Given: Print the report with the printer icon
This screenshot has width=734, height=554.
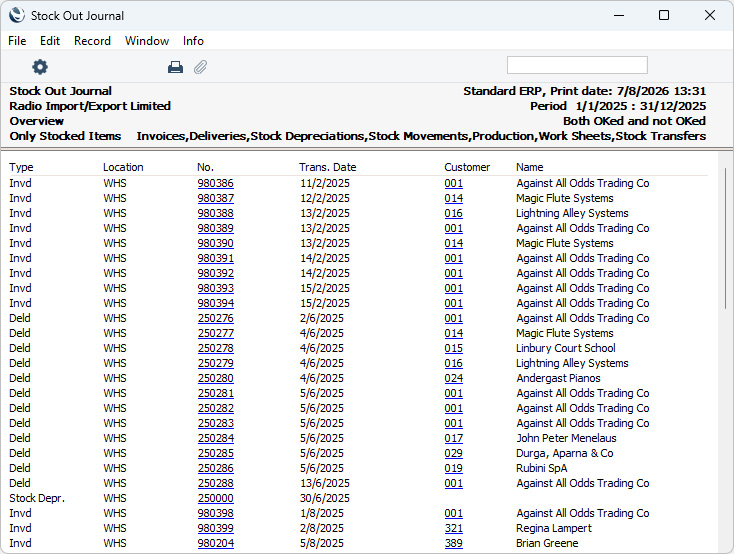Looking at the screenshot, I should pyautogui.click(x=175, y=67).
